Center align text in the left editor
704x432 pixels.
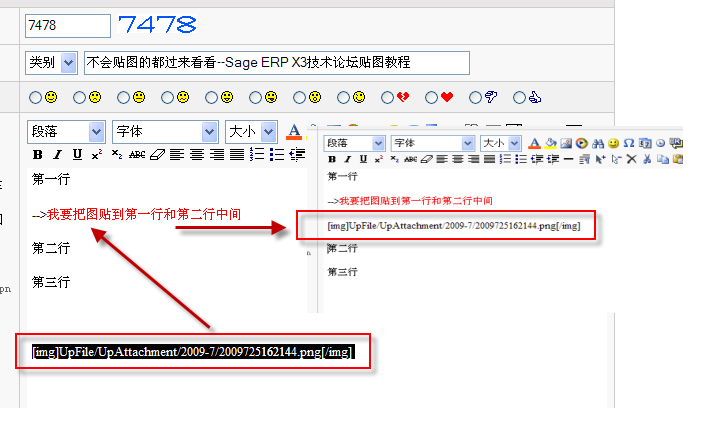click(x=197, y=155)
